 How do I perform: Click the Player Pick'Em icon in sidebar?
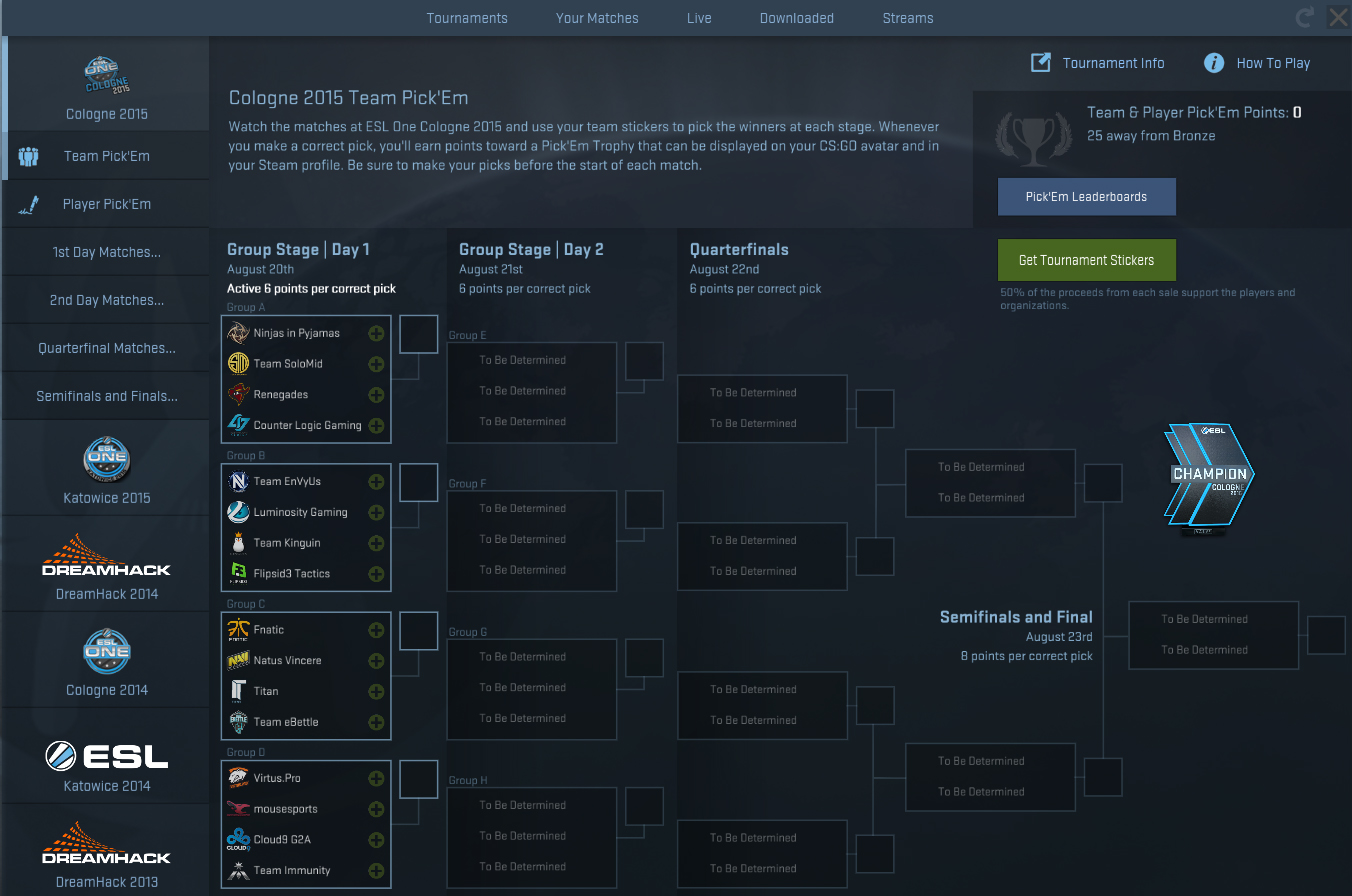pos(28,204)
